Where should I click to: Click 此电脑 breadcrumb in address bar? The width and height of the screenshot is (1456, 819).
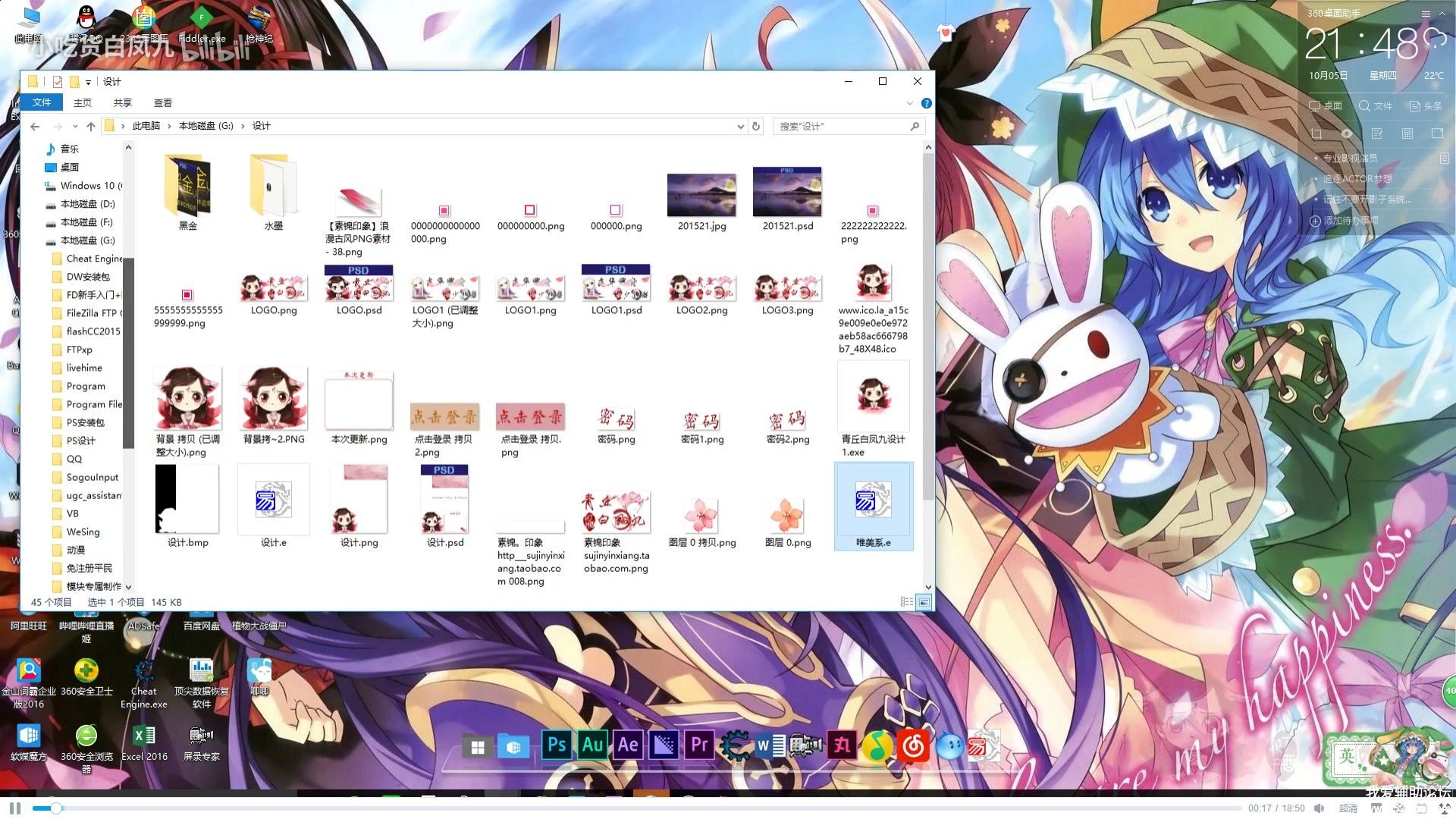pyautogui.click(x=146, y=127)
